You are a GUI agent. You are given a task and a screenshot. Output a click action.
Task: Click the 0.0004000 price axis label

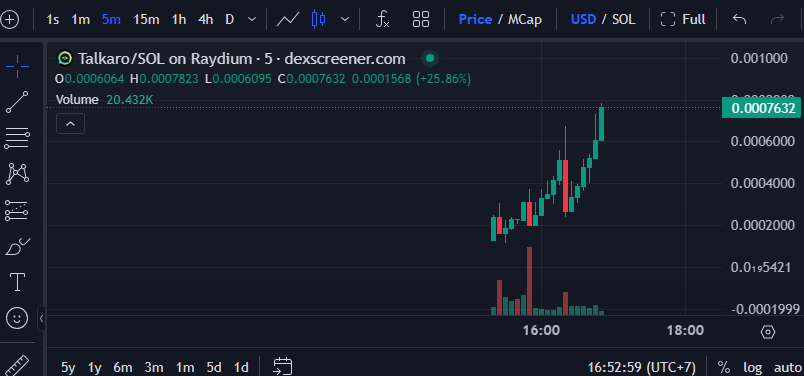point(762,183)
